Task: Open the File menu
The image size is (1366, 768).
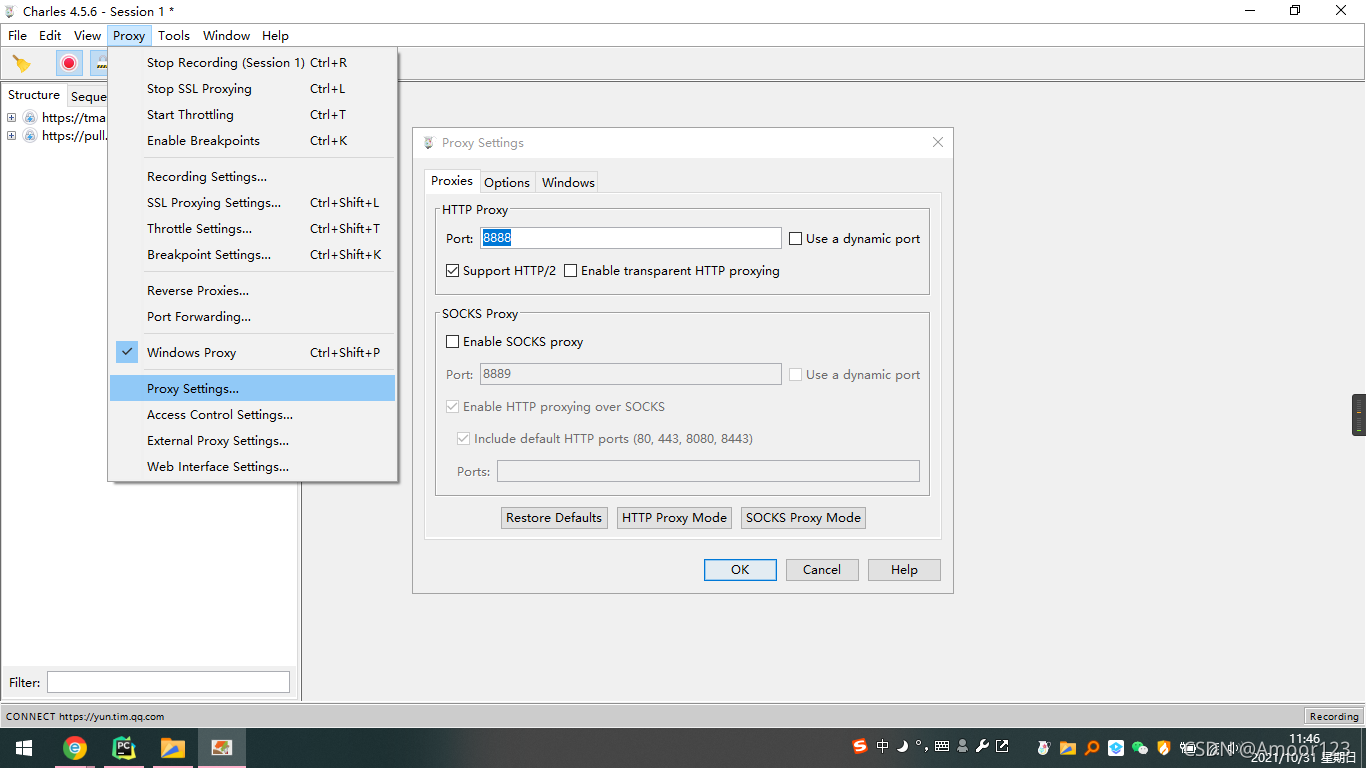Action: pos(18,35)
